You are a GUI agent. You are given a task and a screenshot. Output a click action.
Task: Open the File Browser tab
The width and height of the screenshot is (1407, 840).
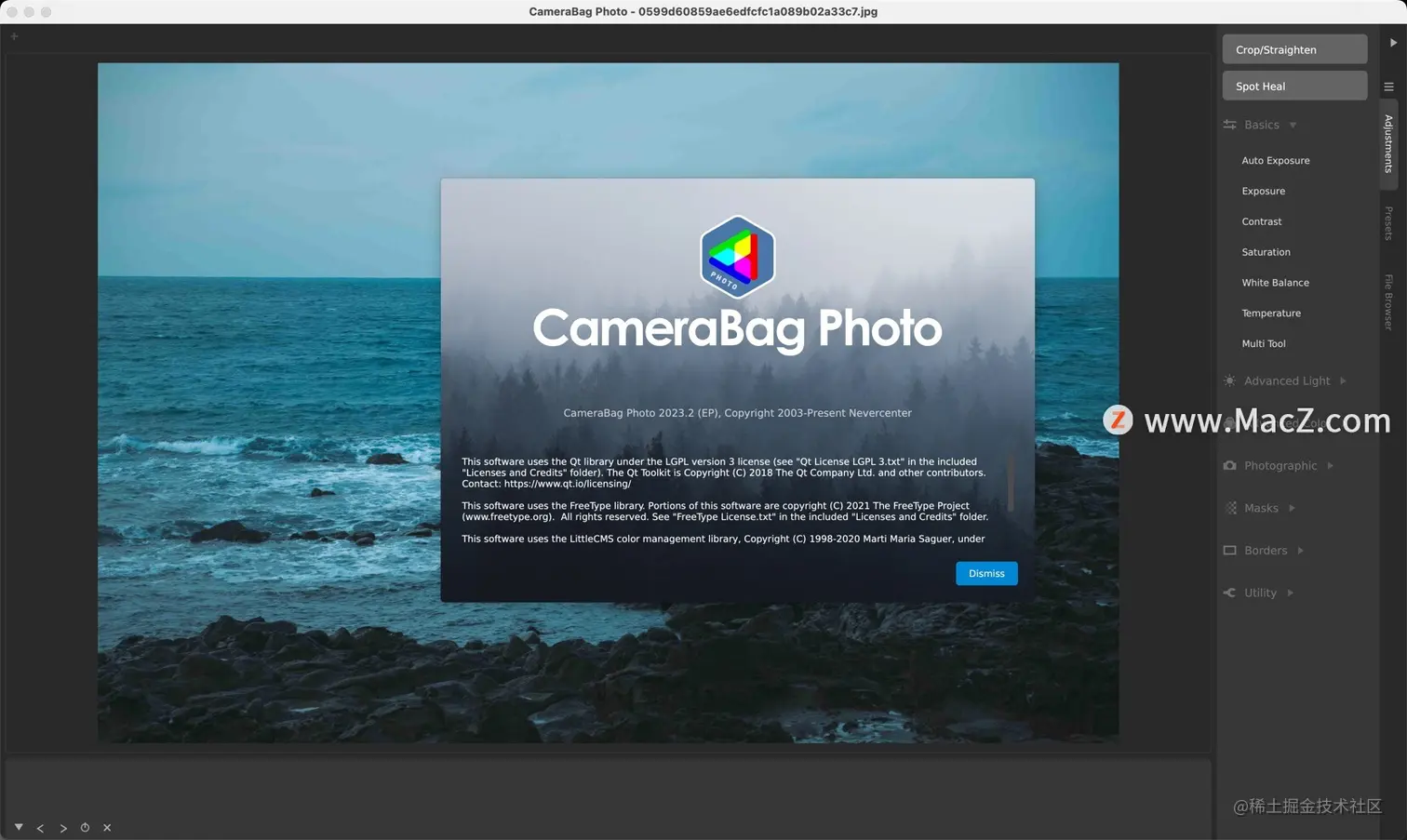click(1388, 302)
